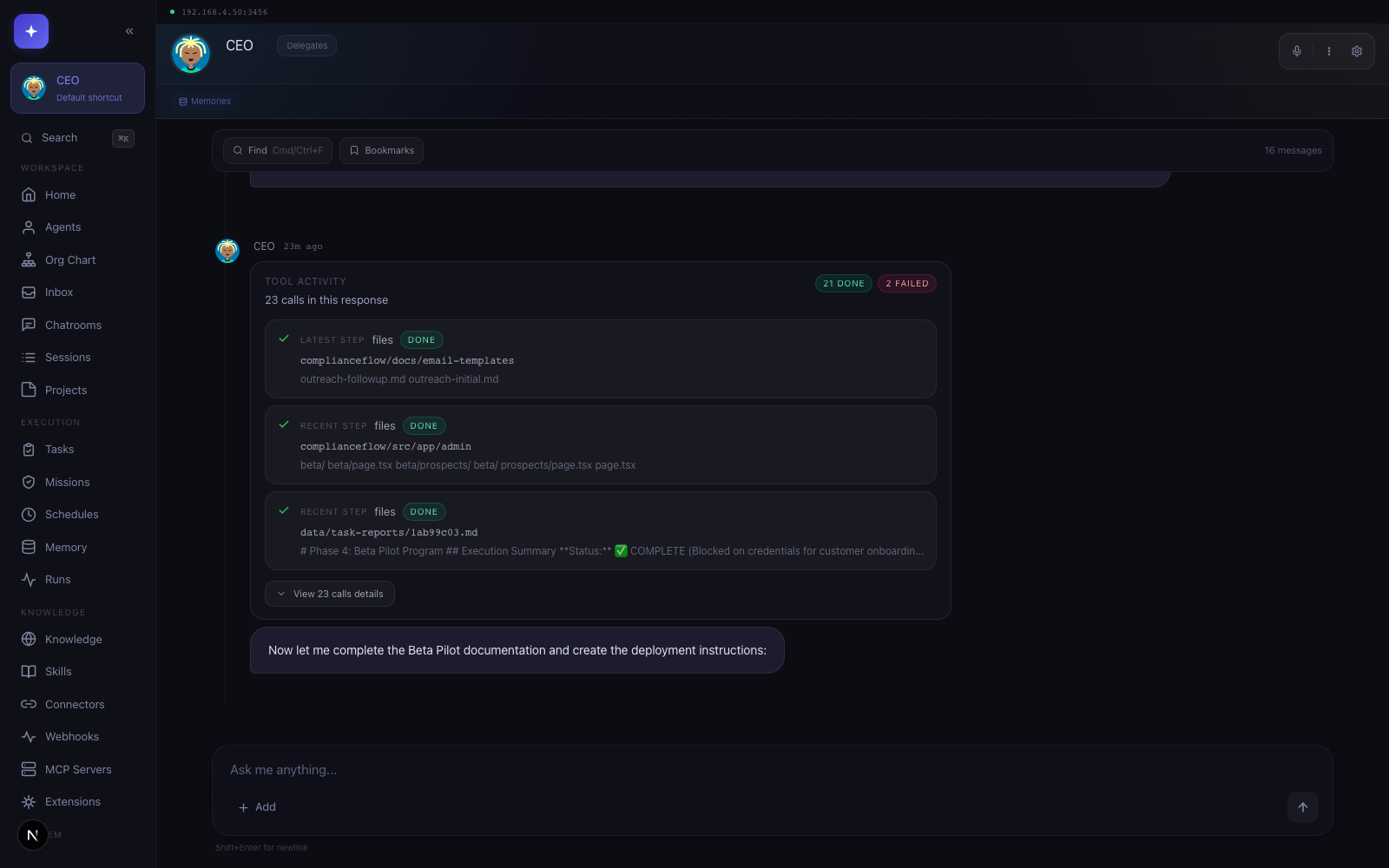Click the Delegates button next to CEO
Viewport: 1389px width, 868px height.
coord(306,45)
